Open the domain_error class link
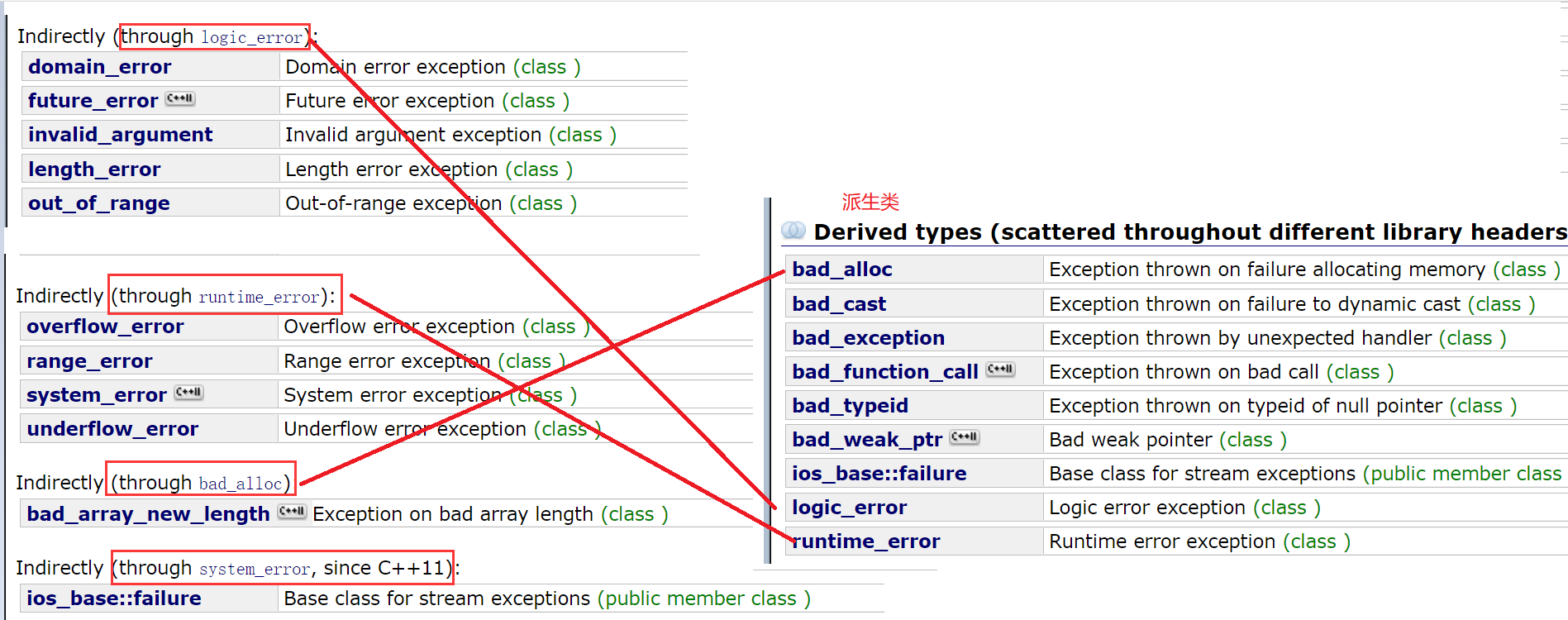Image resolution: width=1568 pixels, height=620 pixels. (99, 67)
